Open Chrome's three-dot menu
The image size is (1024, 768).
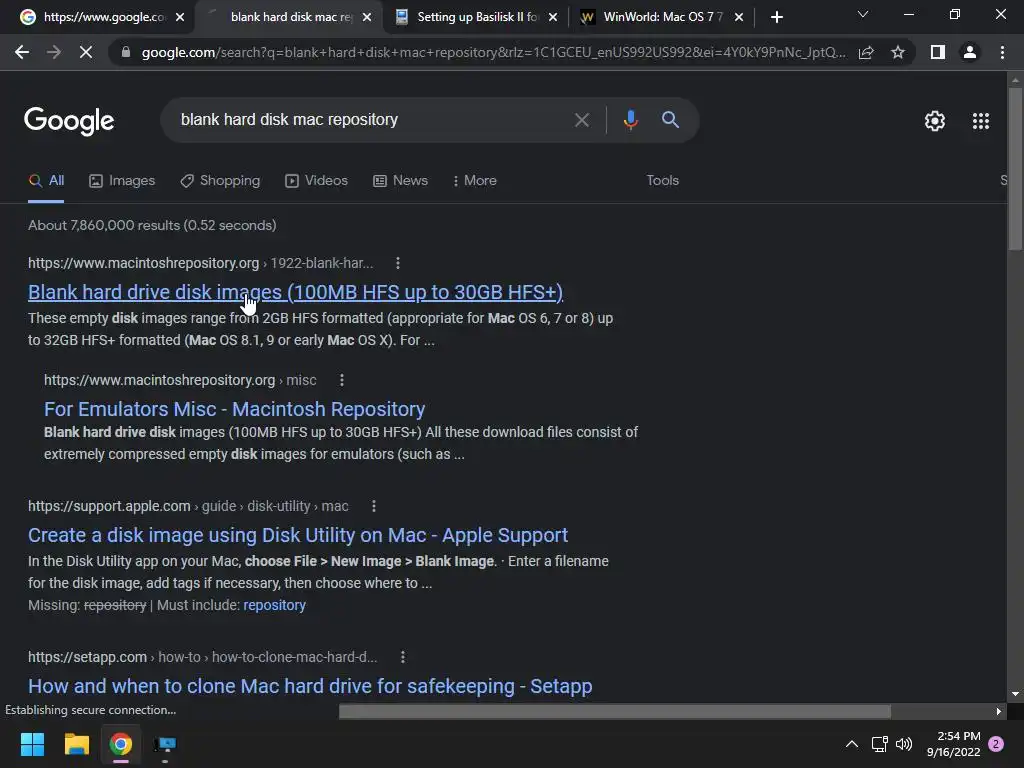[x=1002, y=52]
